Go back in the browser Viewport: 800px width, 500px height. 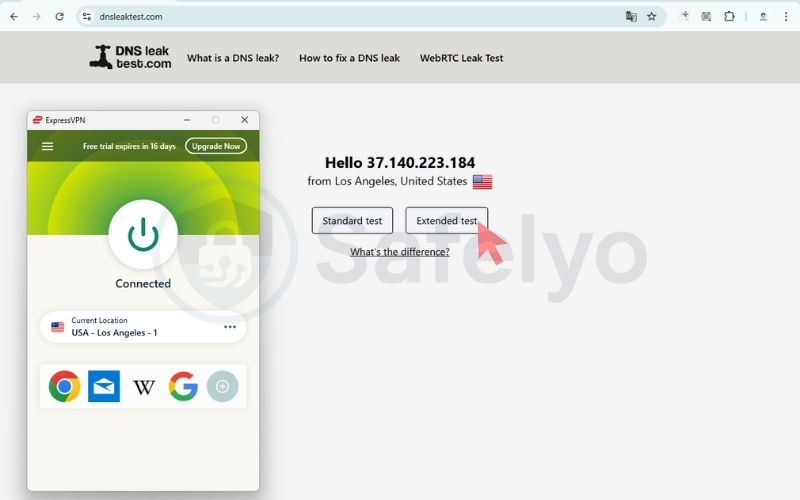[x=14, y=16]
